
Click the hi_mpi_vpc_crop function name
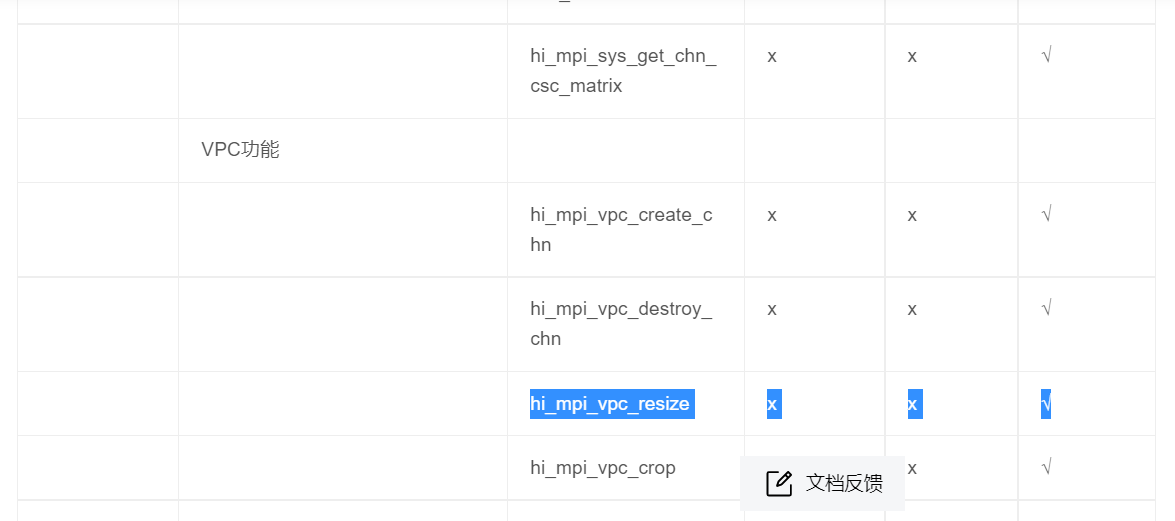(x=603, y=468)
